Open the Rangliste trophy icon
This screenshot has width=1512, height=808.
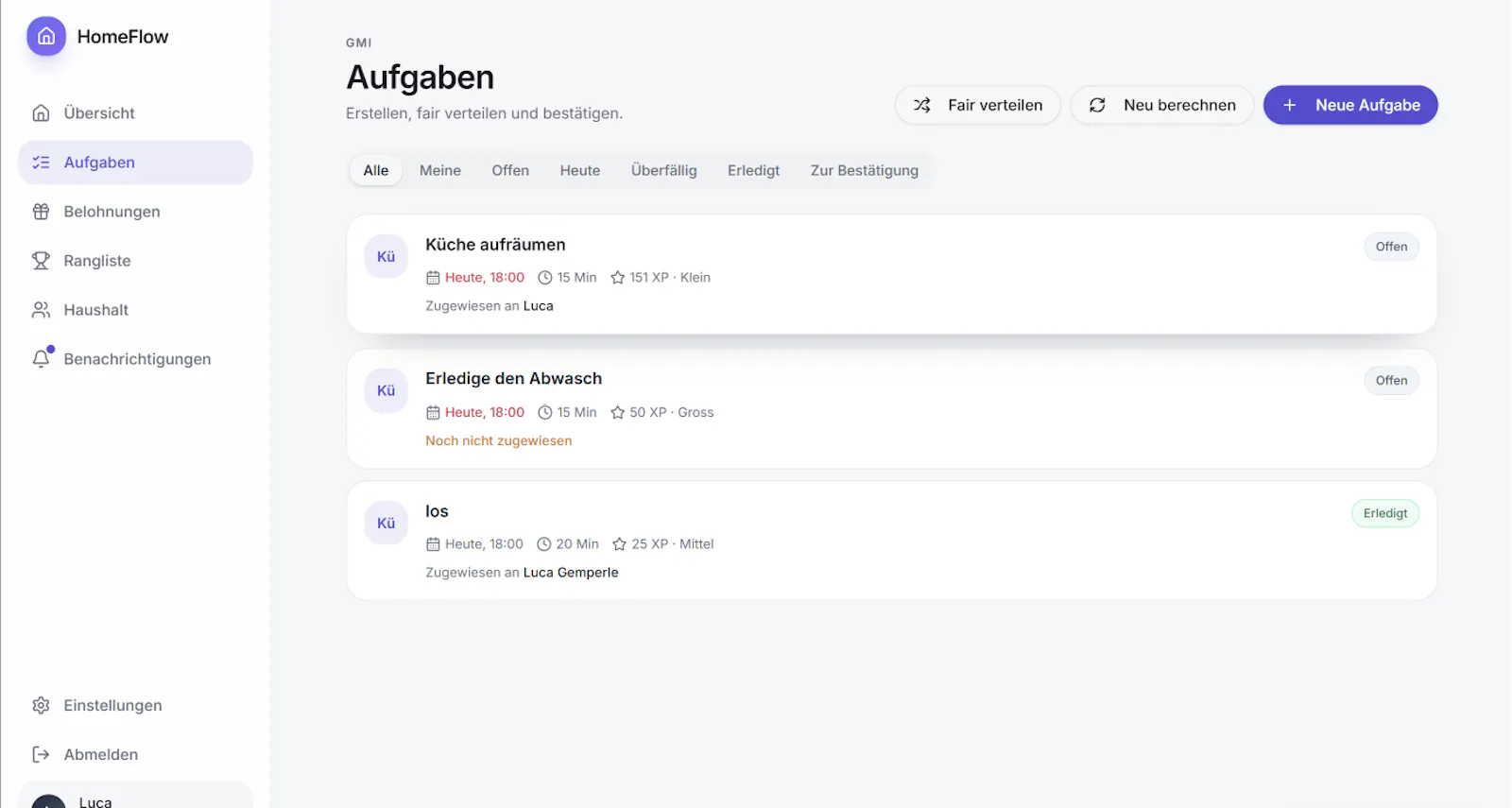41,261
